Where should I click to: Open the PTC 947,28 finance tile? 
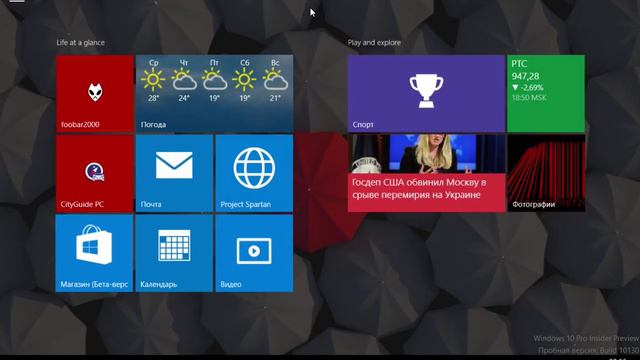coord(546,93)
